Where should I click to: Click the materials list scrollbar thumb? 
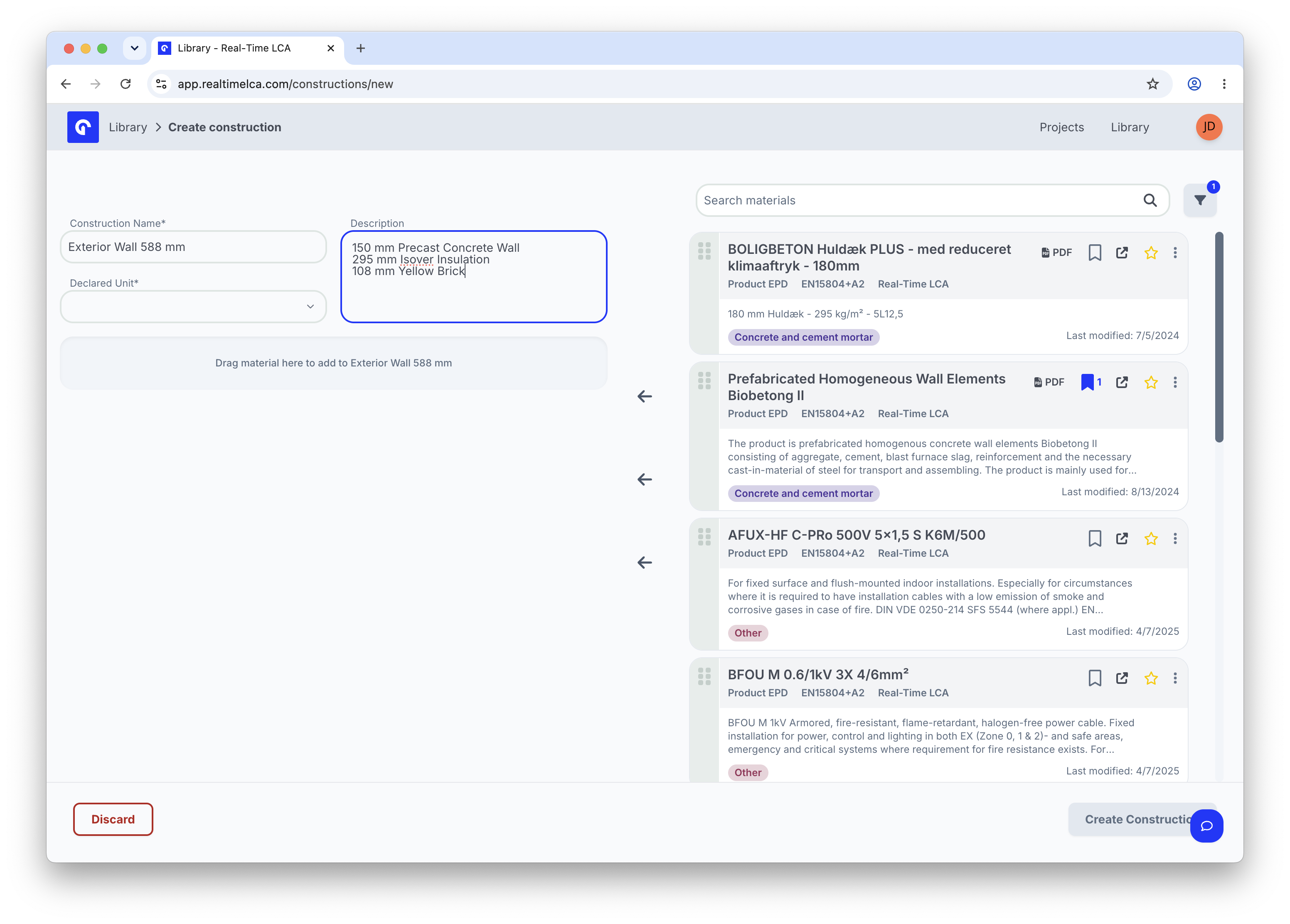coord(1219,337)
